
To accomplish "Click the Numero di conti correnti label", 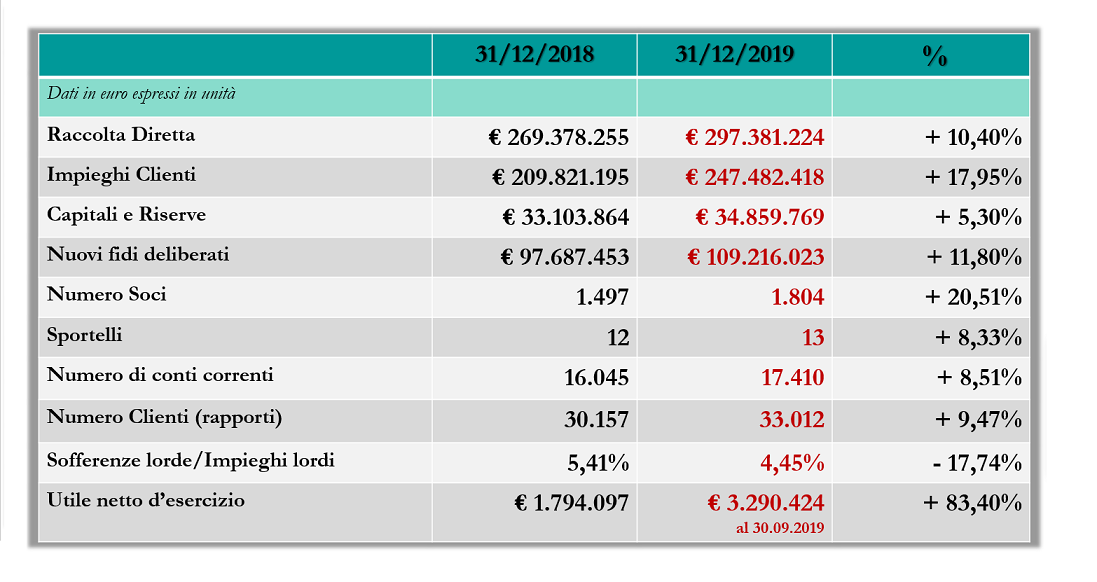I will click(x=160, y=374).
